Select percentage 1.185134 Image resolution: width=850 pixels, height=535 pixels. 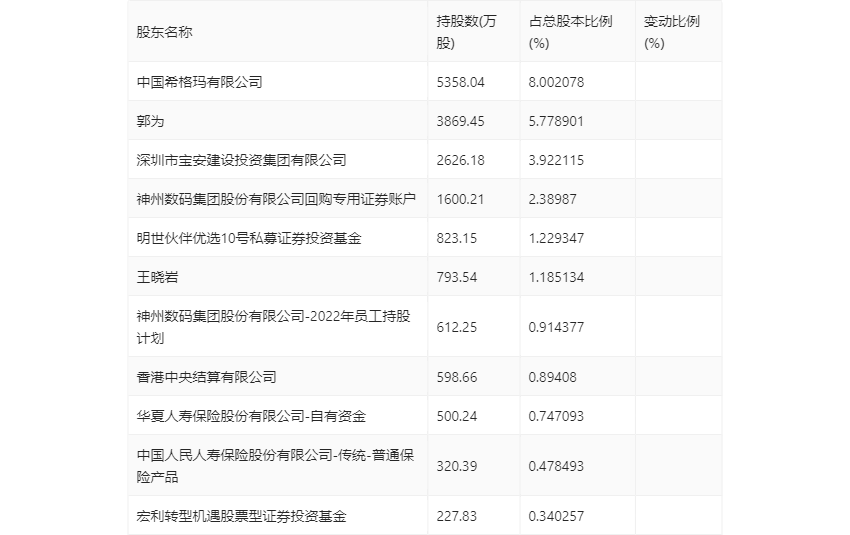click(556, 277)
